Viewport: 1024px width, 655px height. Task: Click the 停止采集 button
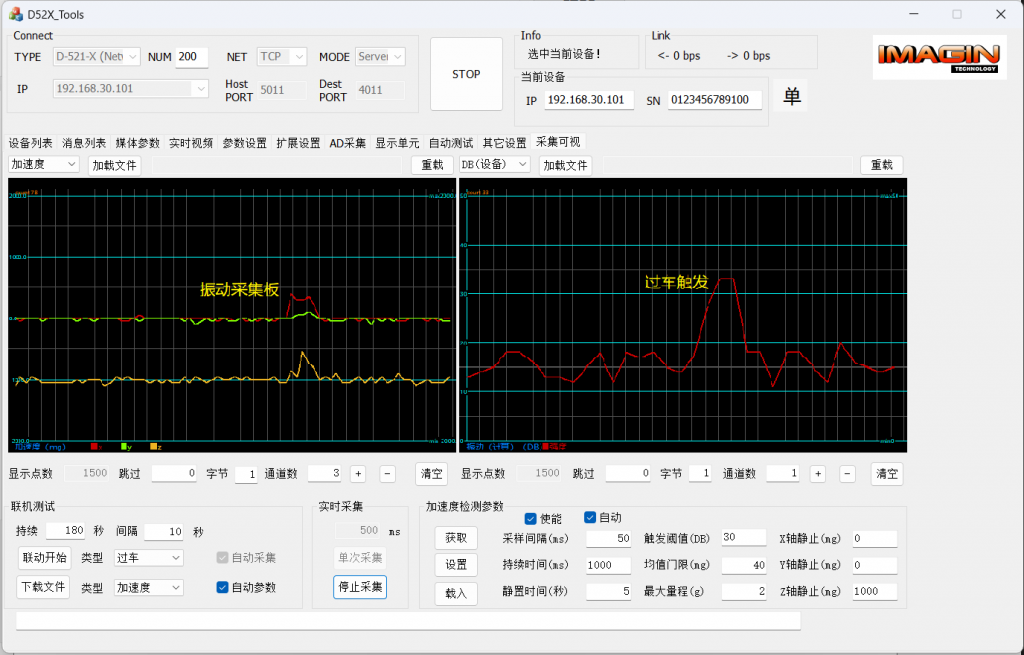click(x=360, y=587)
